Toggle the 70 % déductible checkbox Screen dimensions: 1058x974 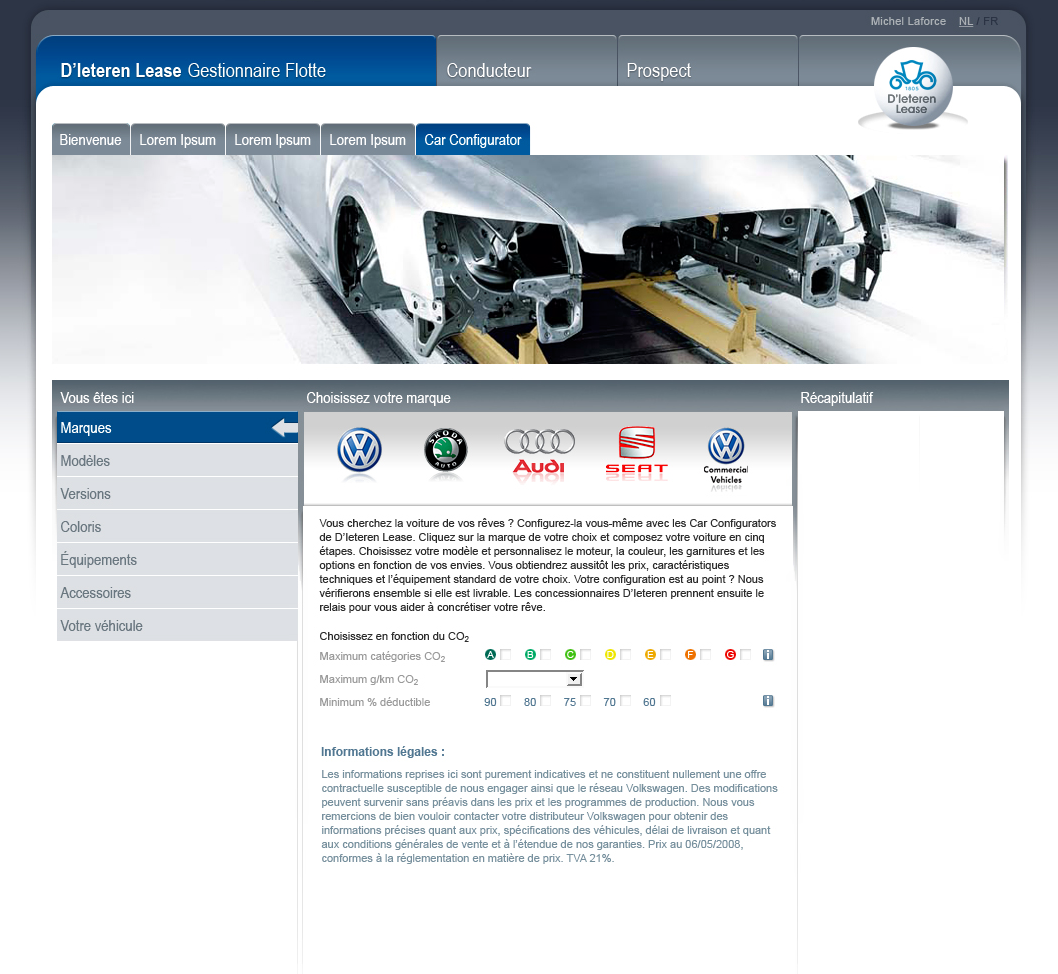(x=625, y=701)
